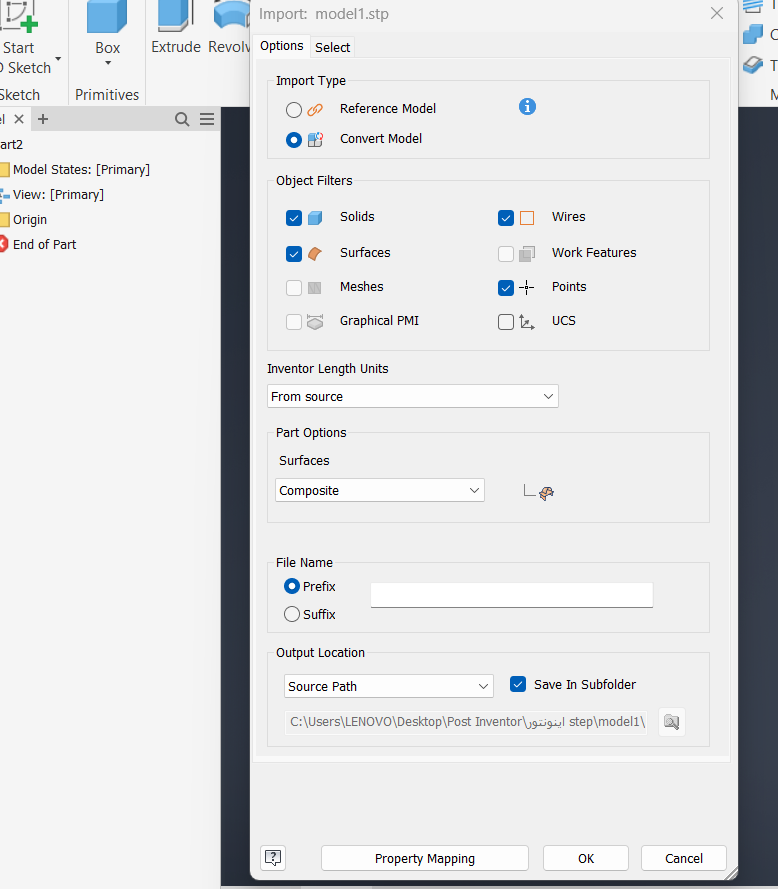Close the Import model1.stp dialog
Viewport: 778px width, 889px height.
(717, 14)
